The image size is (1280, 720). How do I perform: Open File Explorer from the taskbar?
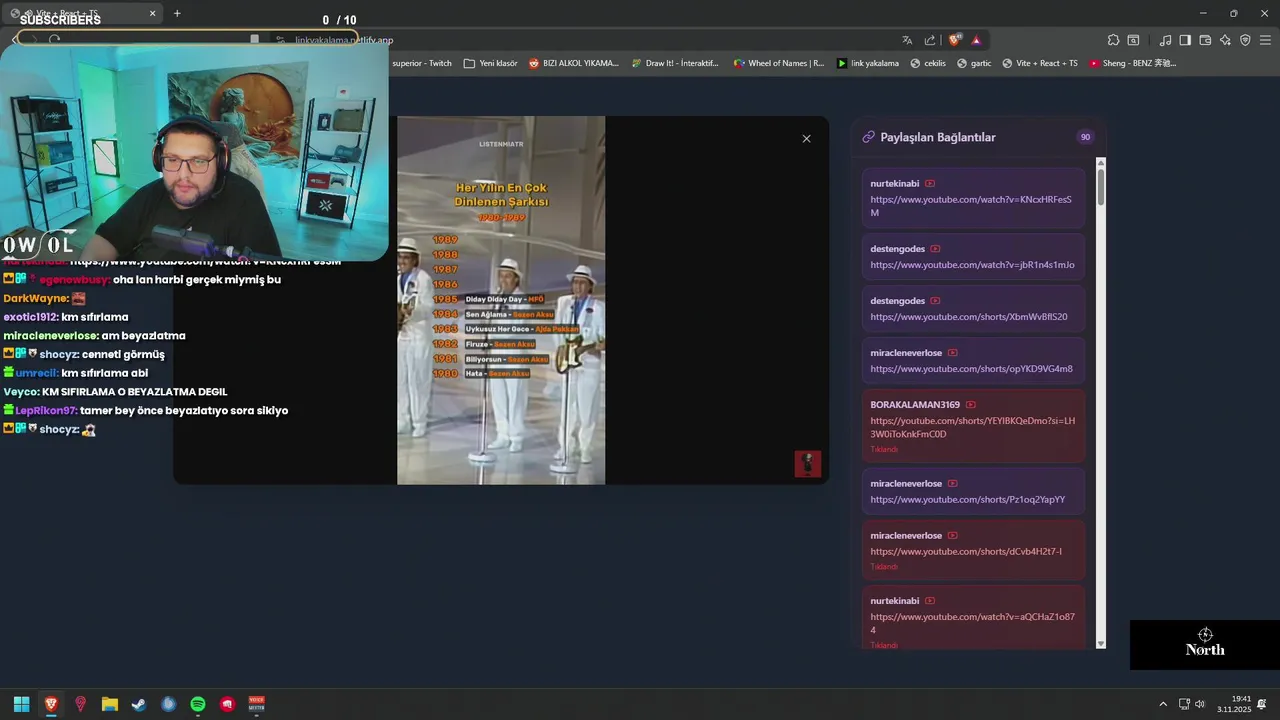pos(110,704)
